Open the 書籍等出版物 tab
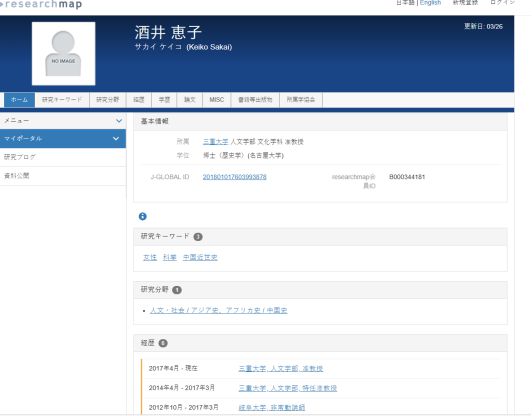This screenshot has height=416, width=532. [x=255, y=100]
